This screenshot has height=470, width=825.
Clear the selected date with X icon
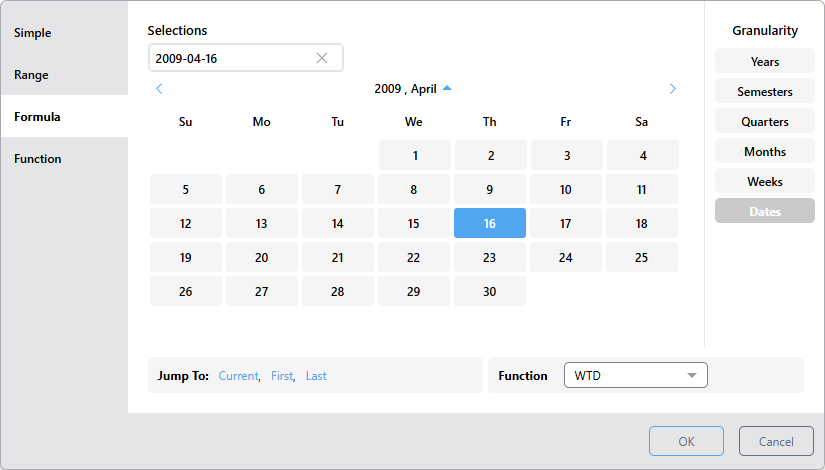[322, 58]
